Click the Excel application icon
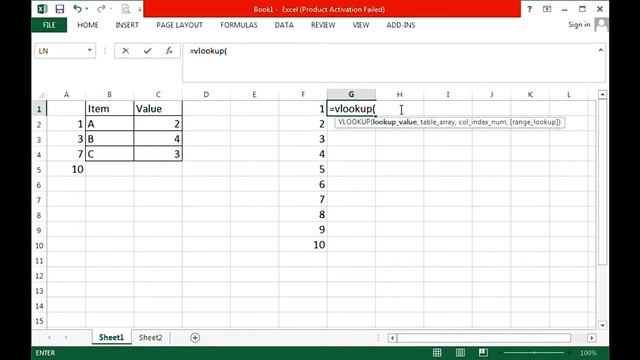Viewport: 640px width, 360px height. [x=42, y=9]
